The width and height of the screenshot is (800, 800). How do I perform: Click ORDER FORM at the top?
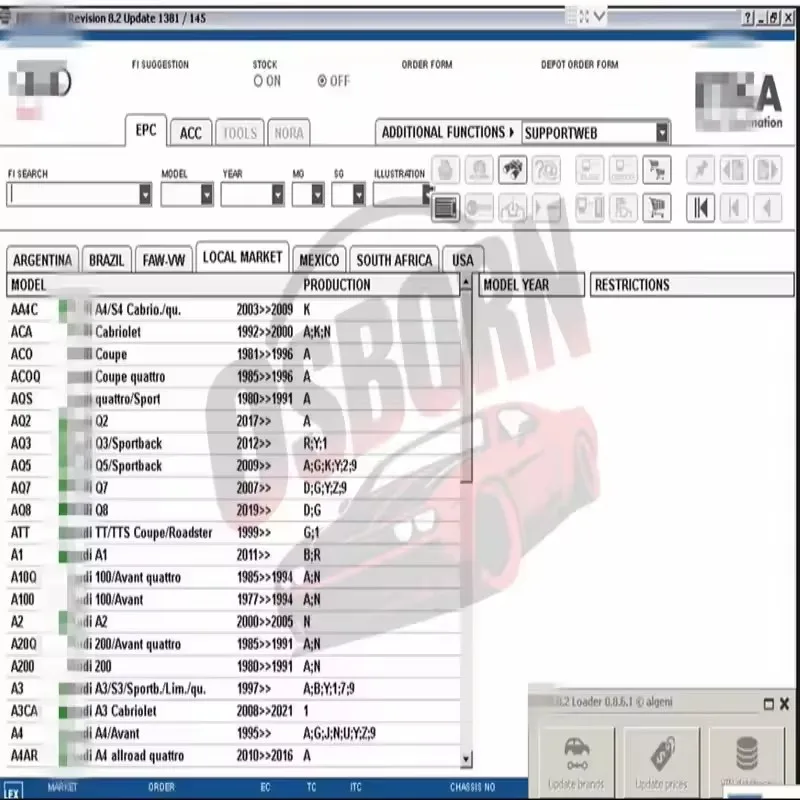(x=427, y=65)
